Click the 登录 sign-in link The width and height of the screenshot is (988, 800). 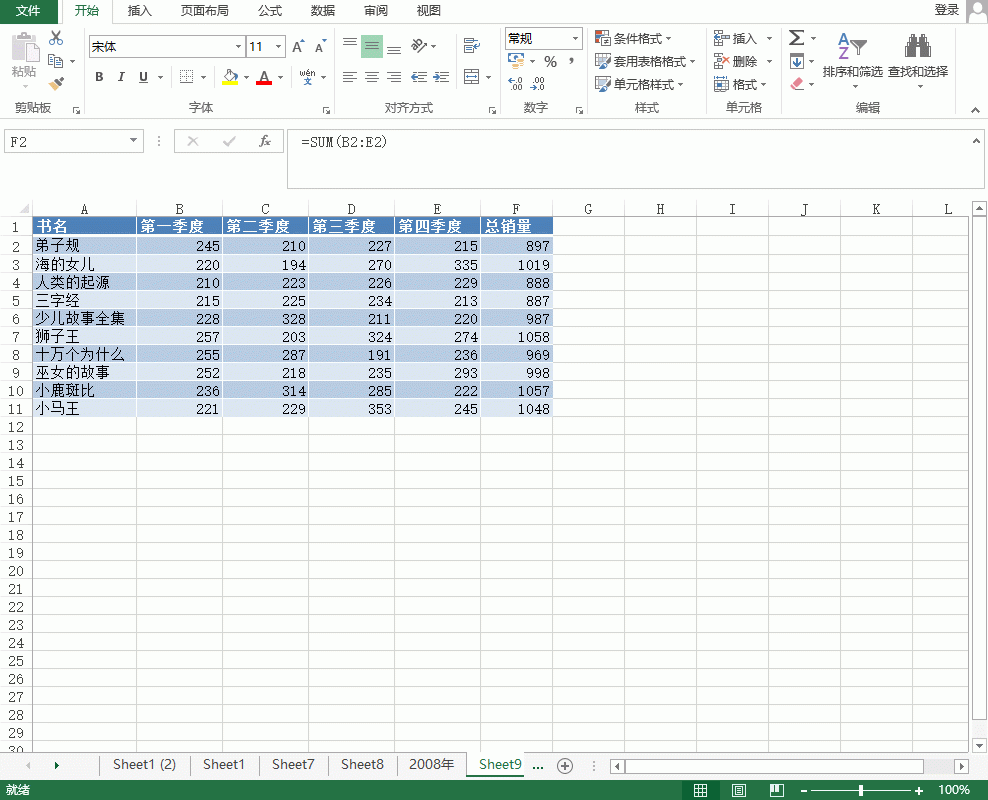coord(946,10)
